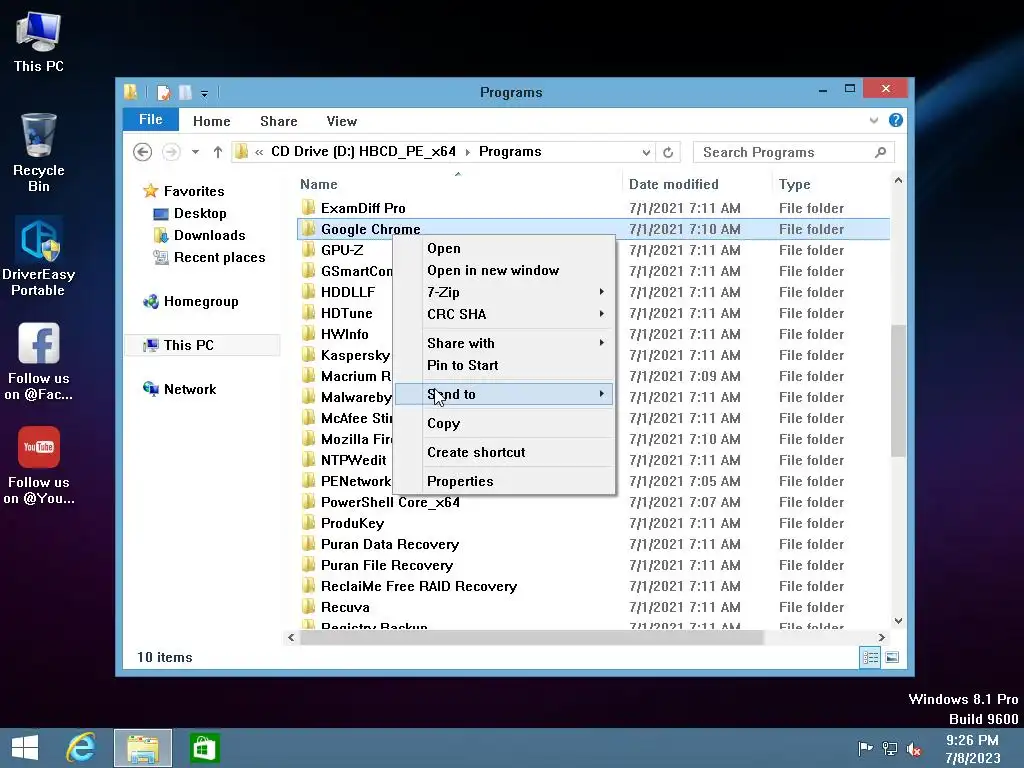Open address bar history dropdown
This screenshot has width=1024, height=768.
pos(646,152)
